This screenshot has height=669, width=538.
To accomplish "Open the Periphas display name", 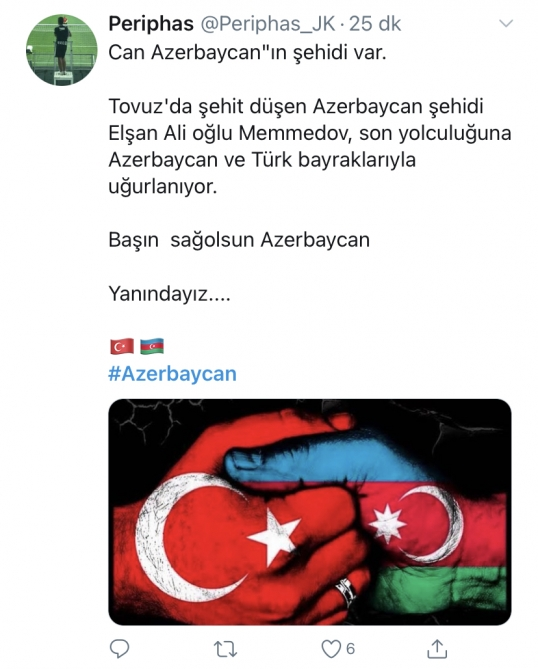I will tap(151, 23).
